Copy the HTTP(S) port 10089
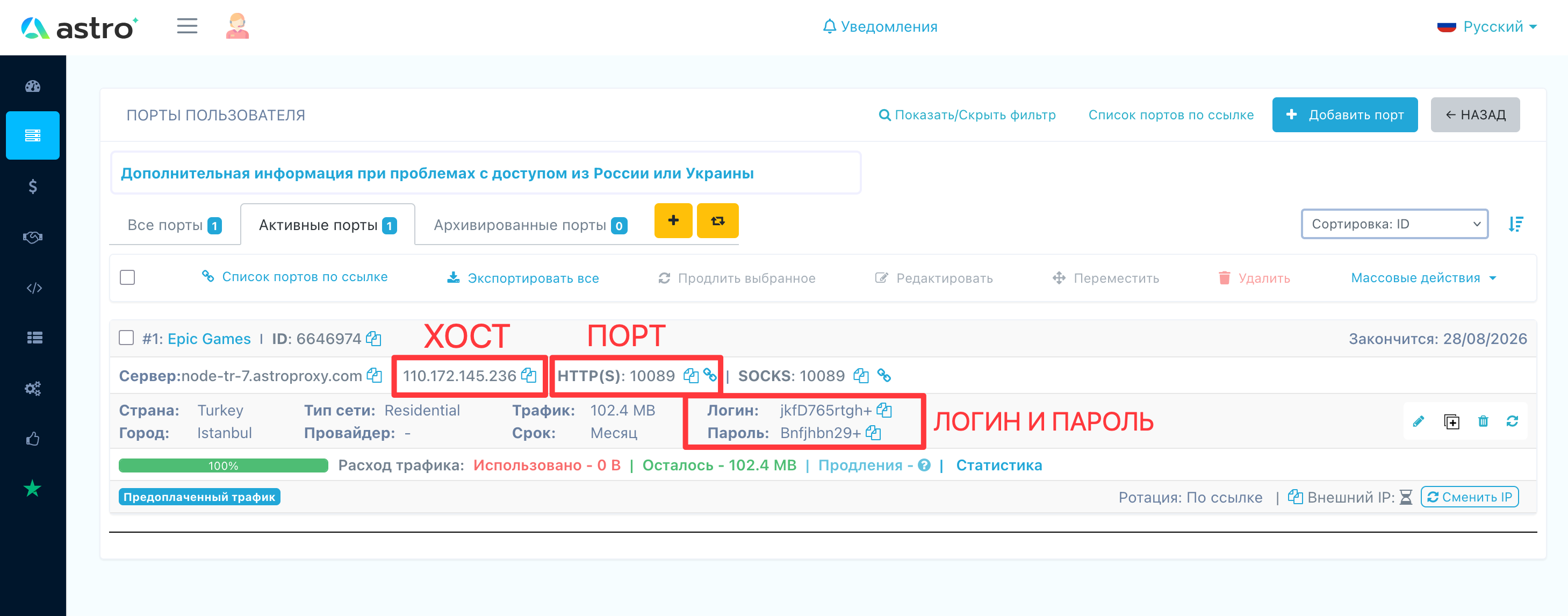Image resolution: width=1568 pixels, height=616 pixels. point(691,376)
